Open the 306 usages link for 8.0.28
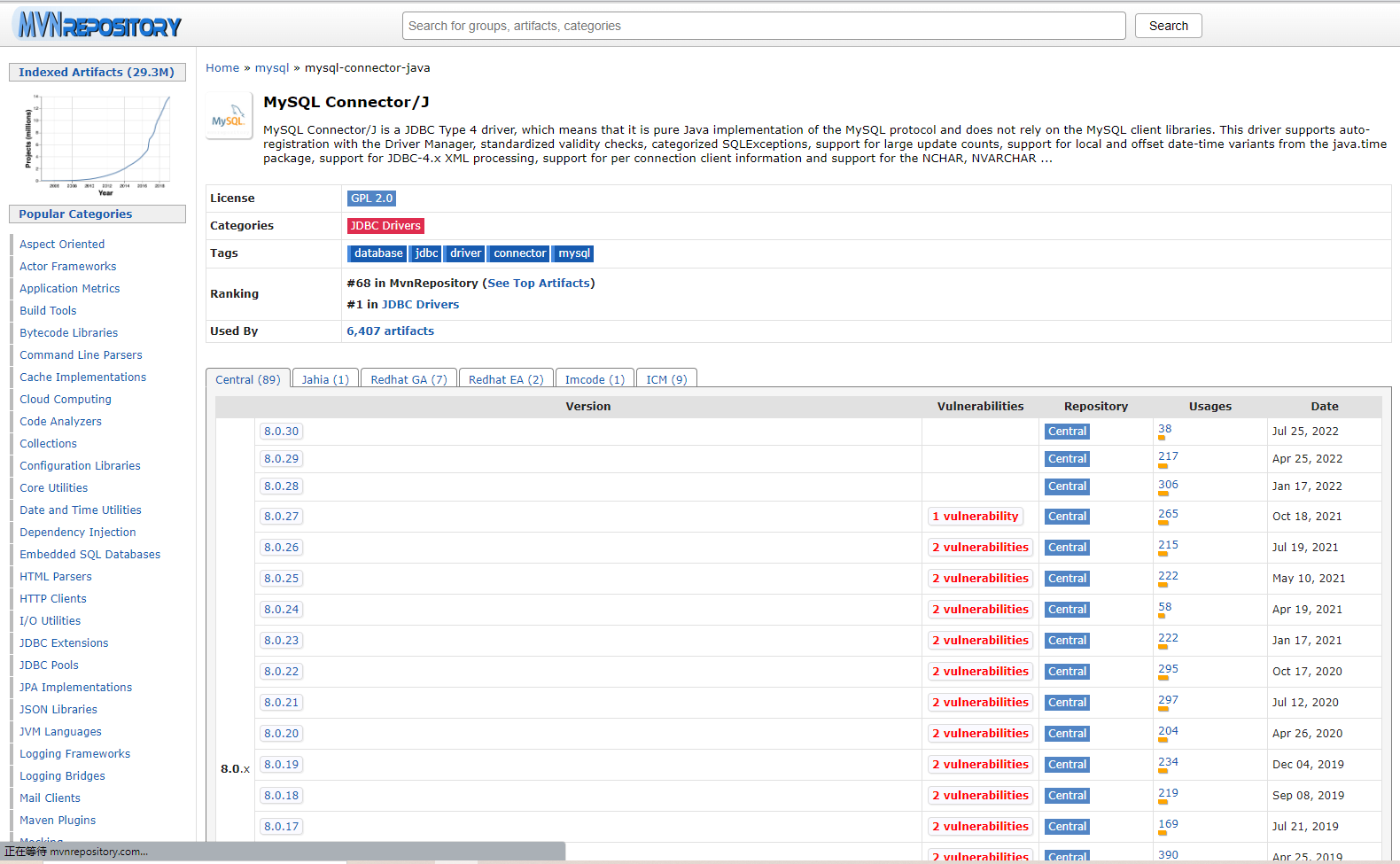Image resolution: width=1400 pixels, height=864 pixels. pyautogui.click(x=1168, y=485)
